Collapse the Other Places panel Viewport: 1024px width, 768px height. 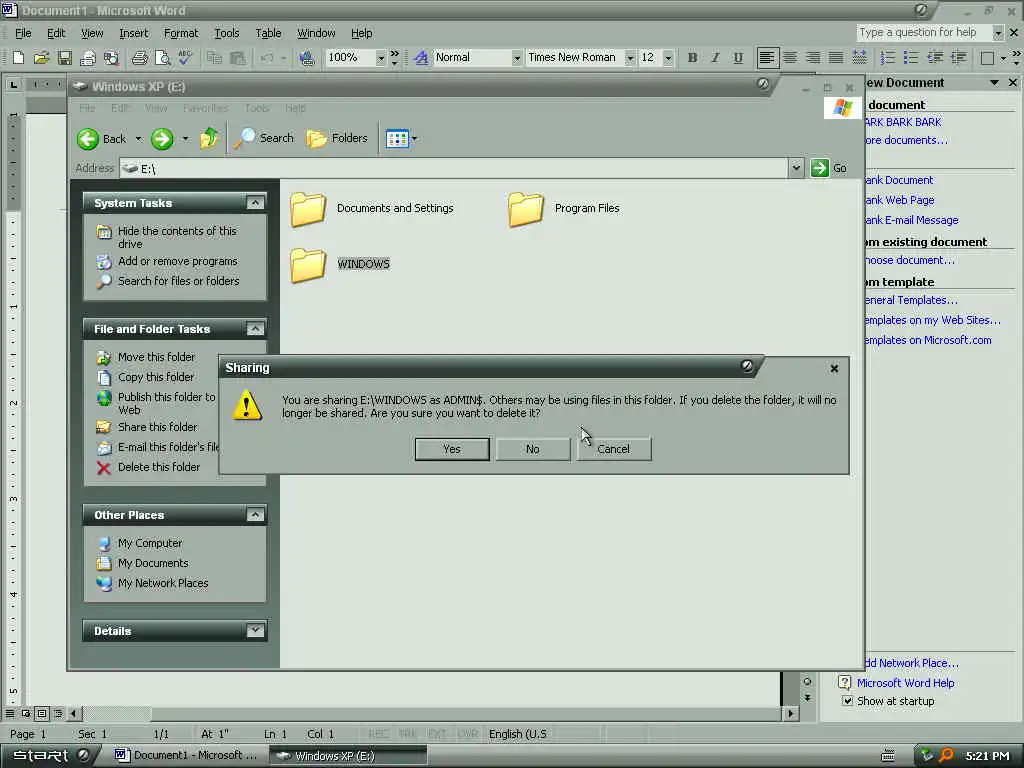click(x=255, y=515)
